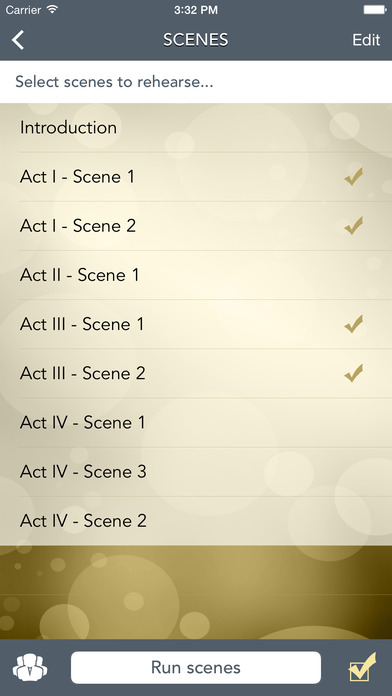Tap the SCENES title in navigation bar
The image size is (392, 696).
tap(196, 40)
